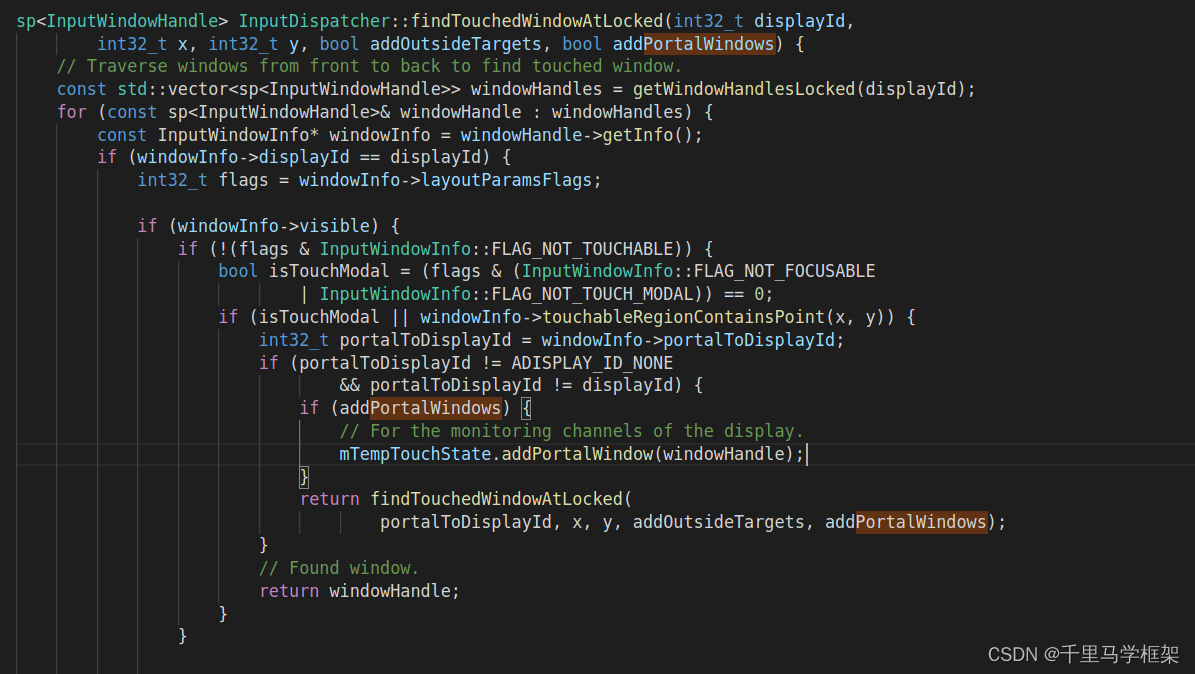Click the touchableRegionContainsPoint method call
The height and width of the screenshot is (674, 1195).
pos(684,317)
